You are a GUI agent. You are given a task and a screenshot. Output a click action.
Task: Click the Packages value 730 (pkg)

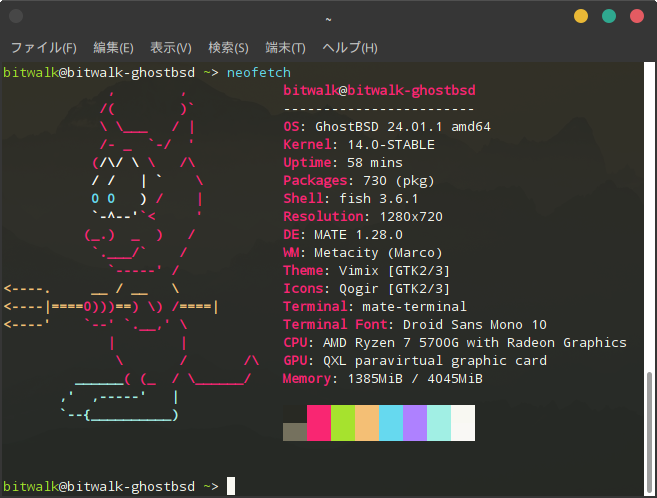(x=398, y=181)
